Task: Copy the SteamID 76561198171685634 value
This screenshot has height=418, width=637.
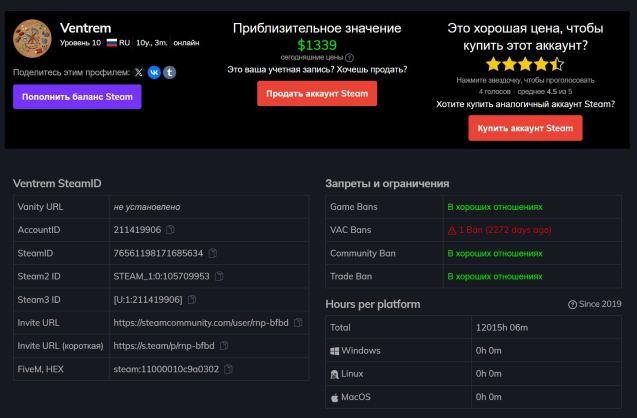Action: 212,253
